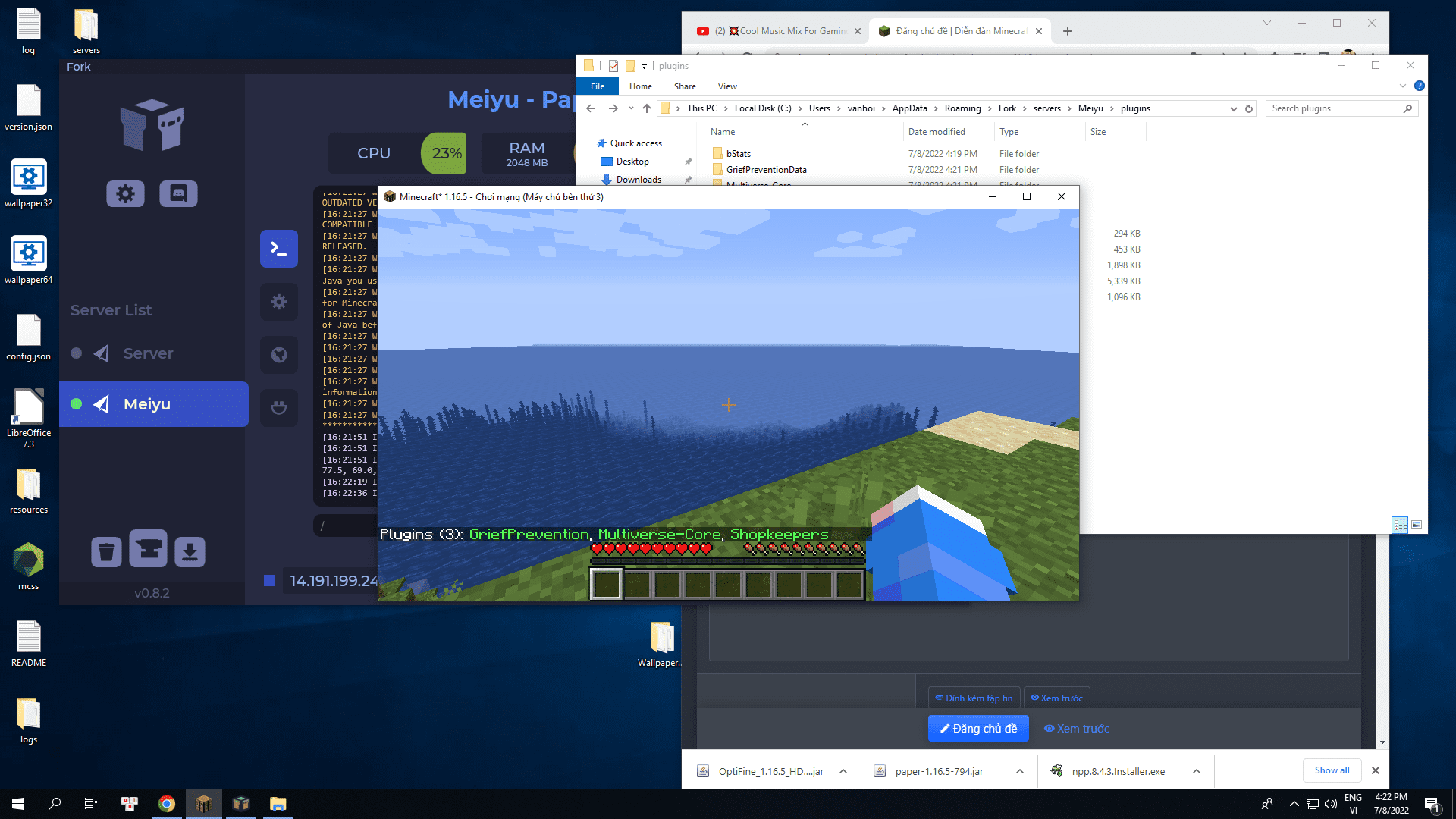The height and width of the screenshot is (819, 1456).
Task: Open Fork app settings gear icon
Action: 125,194
